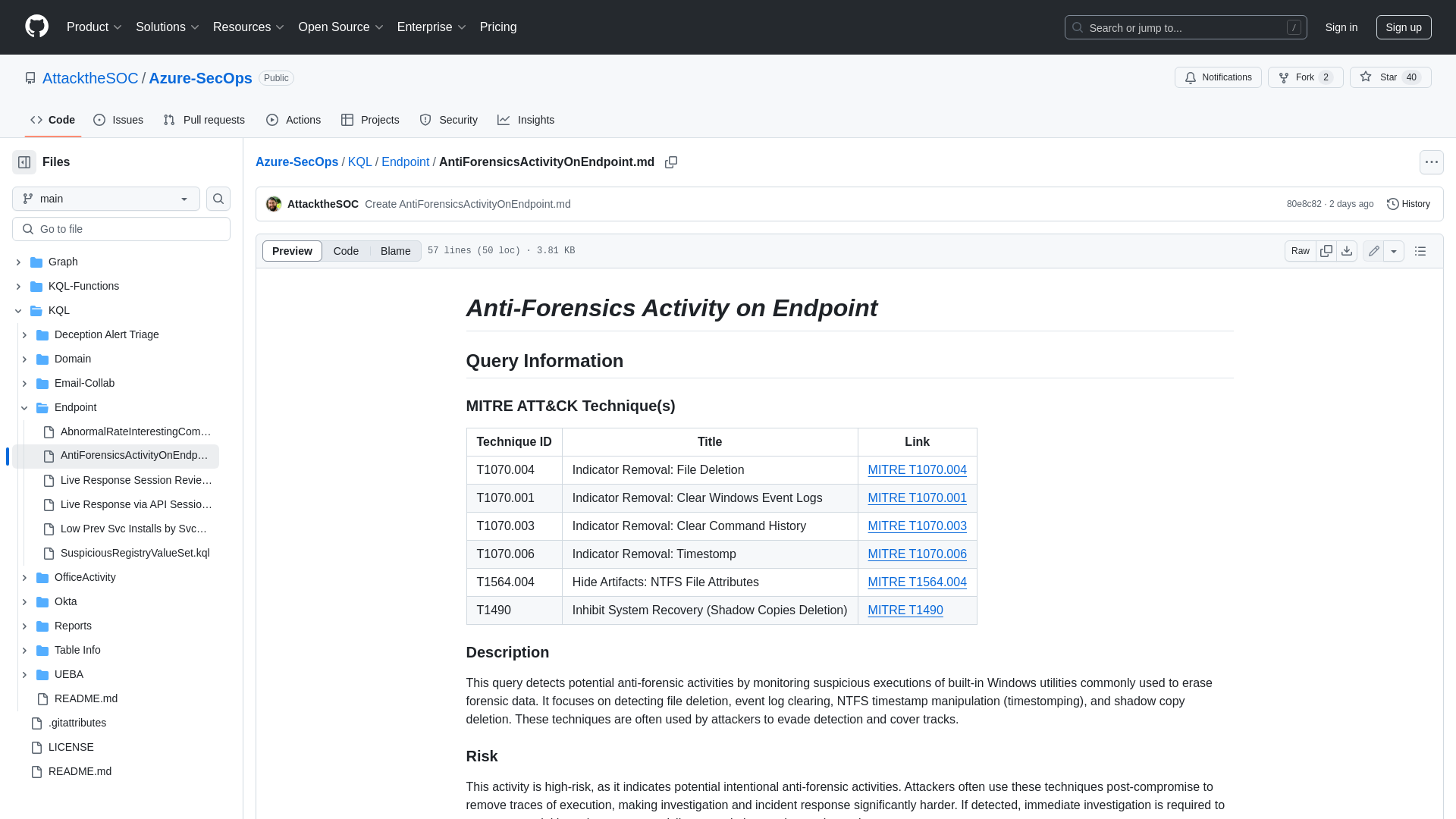Image resolution: width=1456 pixels, height=819 pixels.
Task: Open the document outline list
Action: [1420, 251]
